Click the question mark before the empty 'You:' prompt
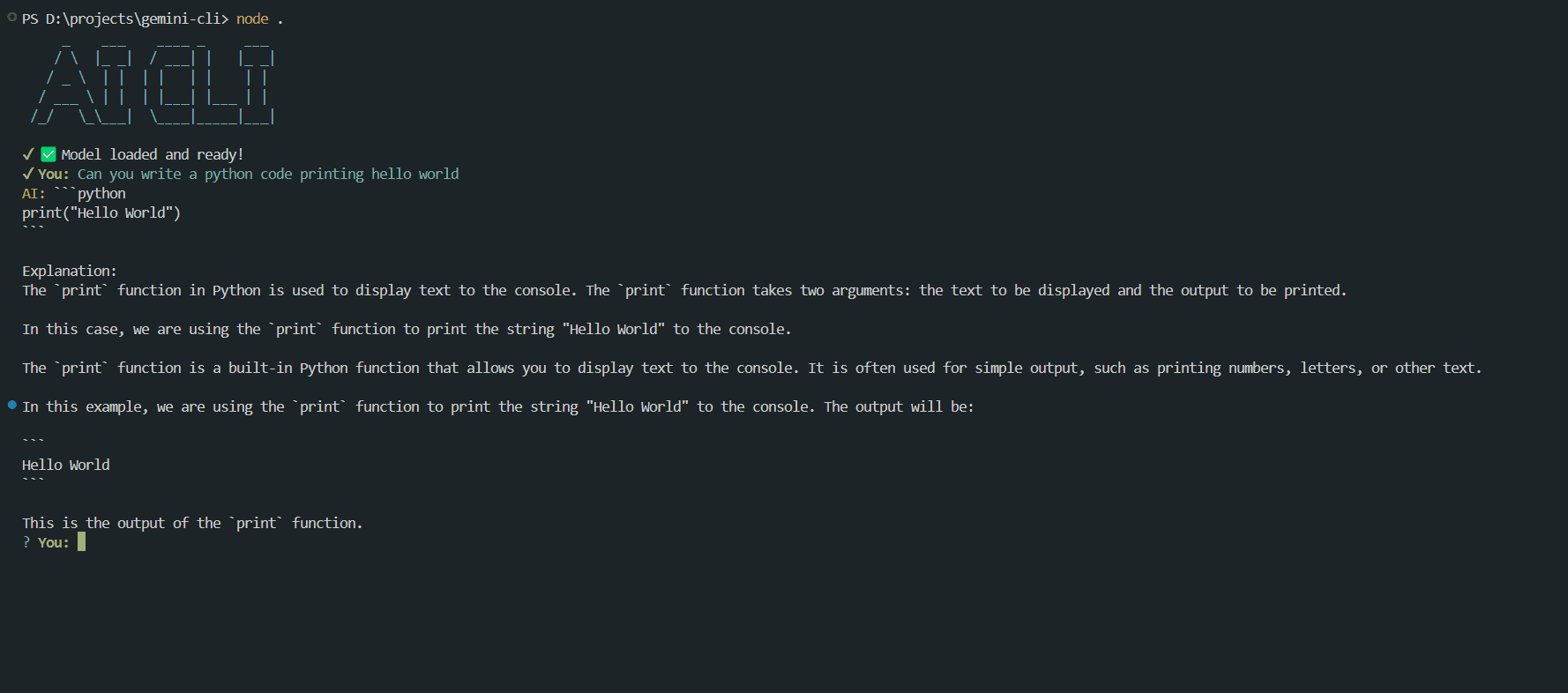 pos(26,542)
